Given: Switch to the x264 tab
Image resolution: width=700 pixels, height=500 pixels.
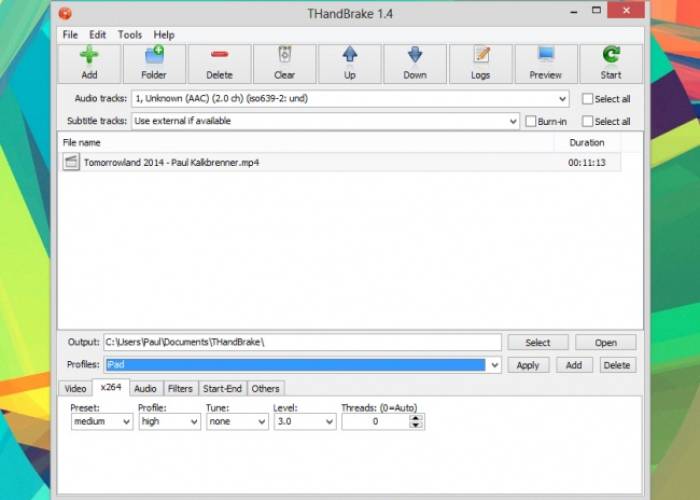Looking at the screenshot, I should (111, 387).
